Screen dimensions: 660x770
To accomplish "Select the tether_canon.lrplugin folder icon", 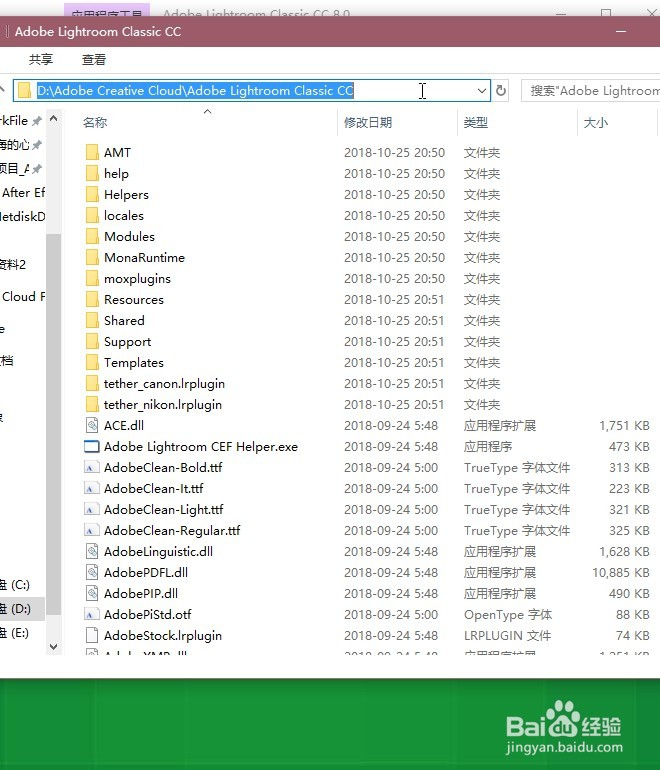I will click(92, 384).
